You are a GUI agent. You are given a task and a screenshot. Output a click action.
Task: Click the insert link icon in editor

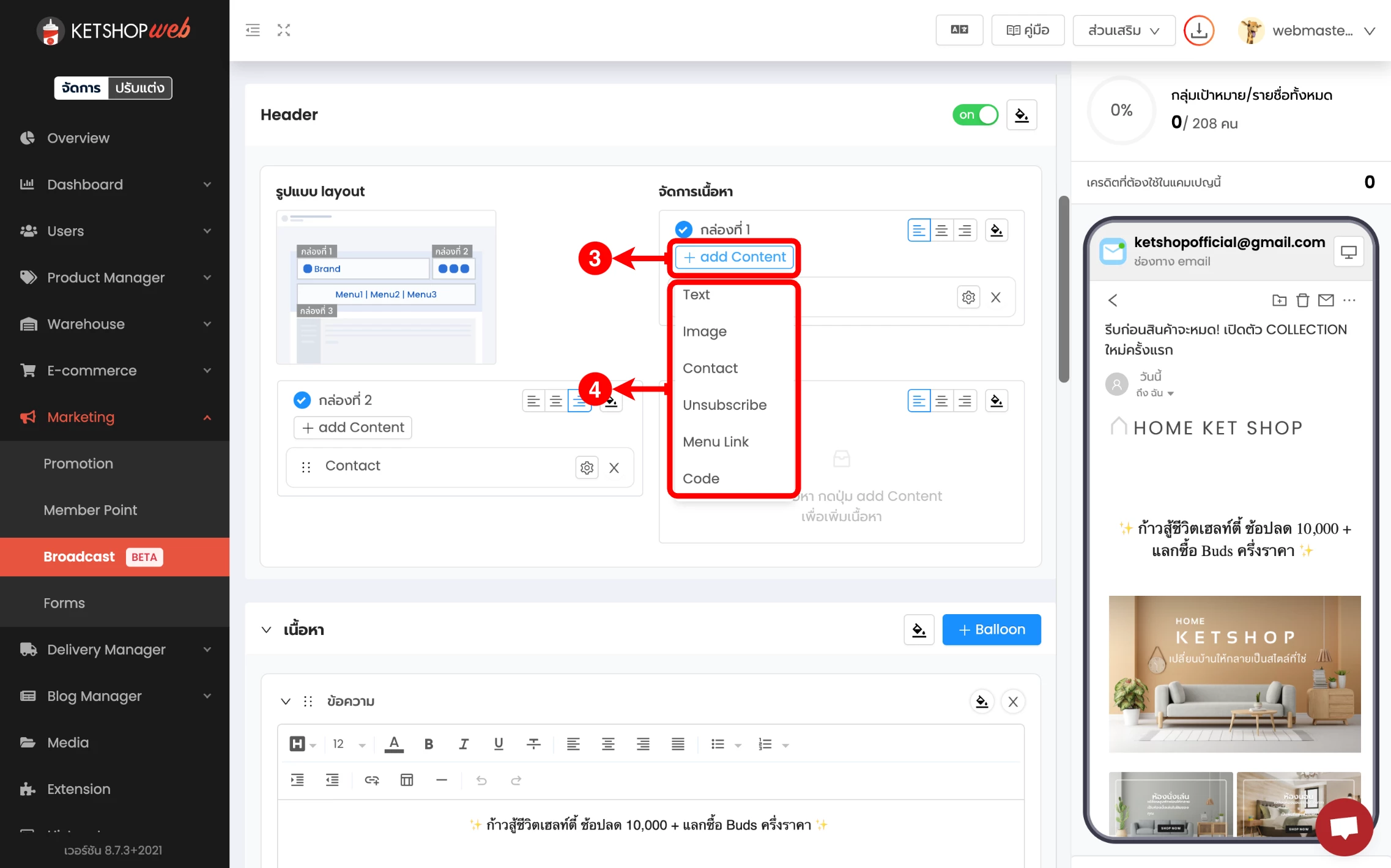[x=372, y=780]
